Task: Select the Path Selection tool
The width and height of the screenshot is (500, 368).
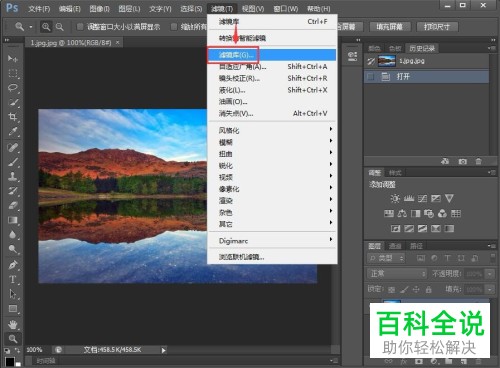Action: (x=13, y=294)
